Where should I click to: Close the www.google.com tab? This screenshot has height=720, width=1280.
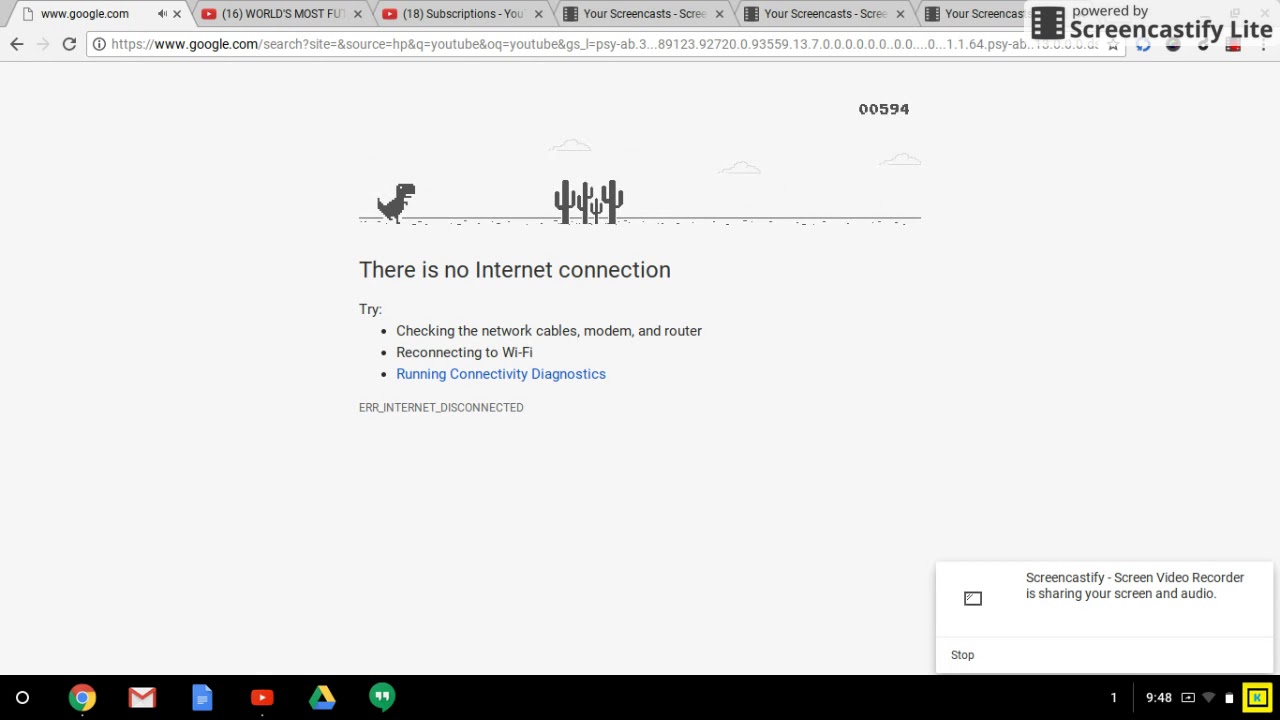(177, 14)
